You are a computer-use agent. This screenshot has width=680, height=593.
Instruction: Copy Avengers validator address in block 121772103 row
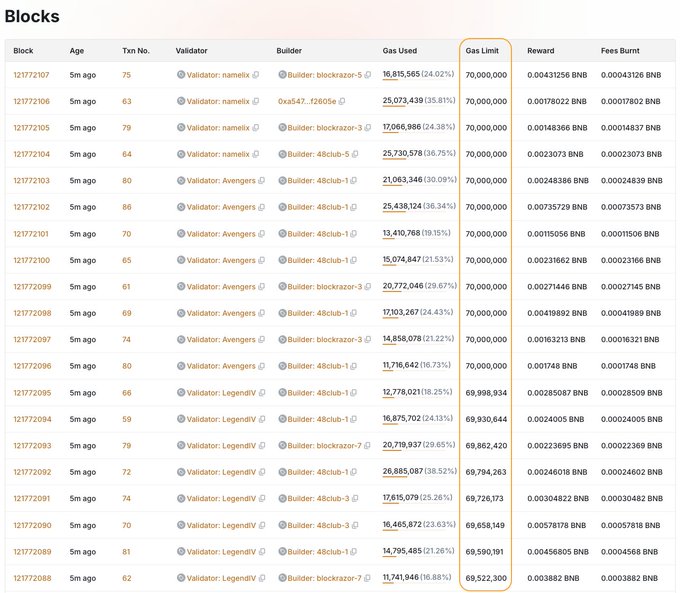tap(261, 181)
